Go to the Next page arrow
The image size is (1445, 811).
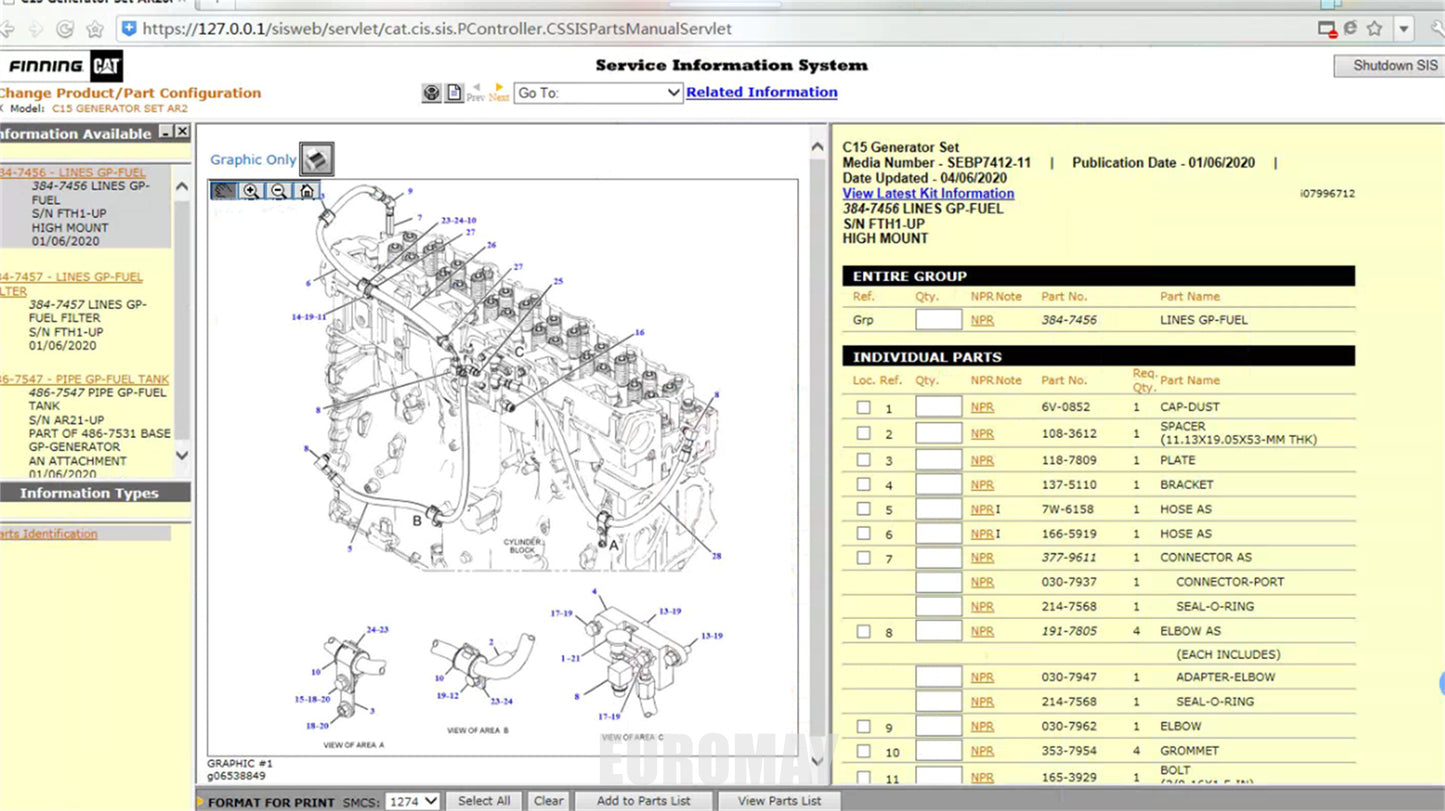[499, 93]
